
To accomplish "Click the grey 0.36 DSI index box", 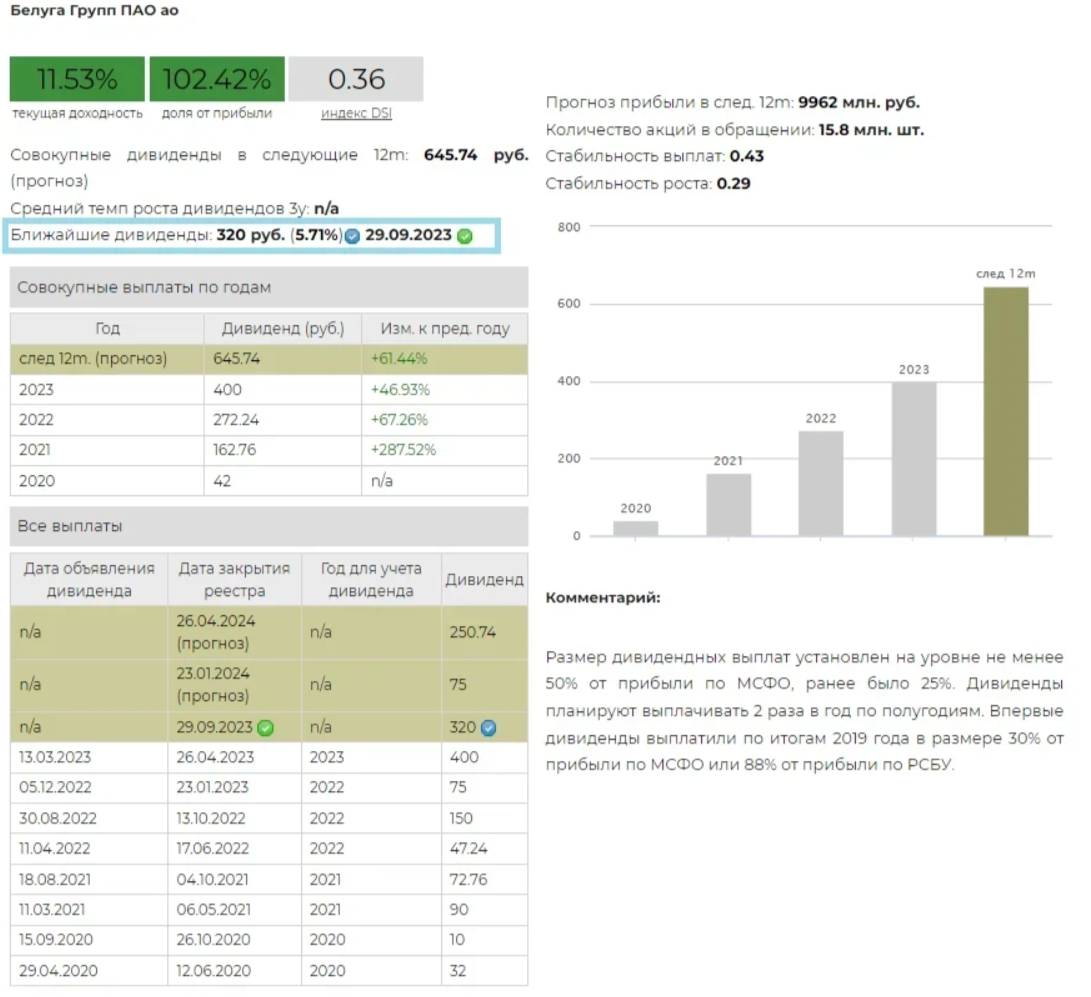I will (x=356, y=79).
